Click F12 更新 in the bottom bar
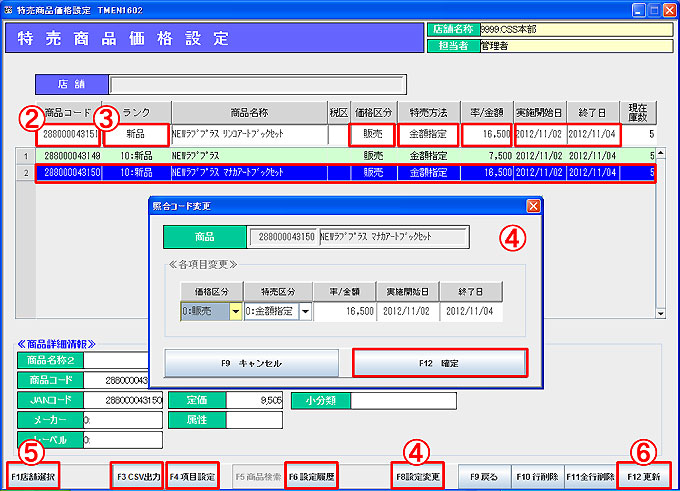 pos(645,476)
